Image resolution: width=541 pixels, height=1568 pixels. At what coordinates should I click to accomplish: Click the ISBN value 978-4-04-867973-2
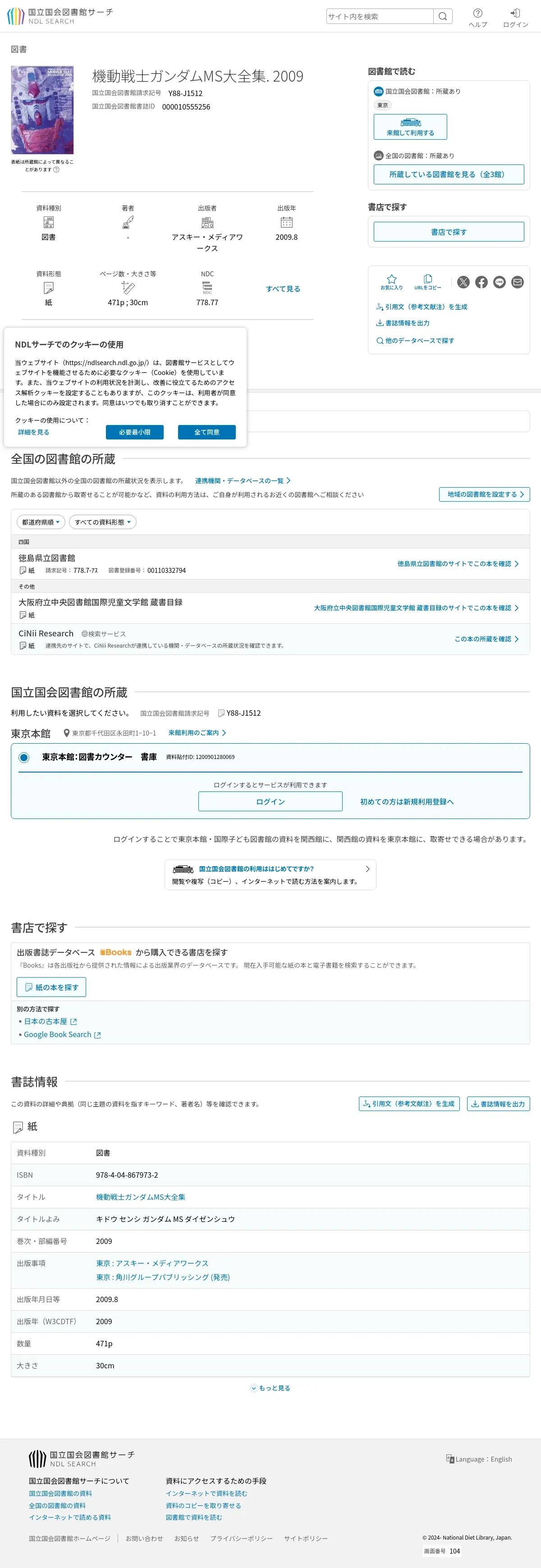pyautogui.click(x=127, y=1175)
